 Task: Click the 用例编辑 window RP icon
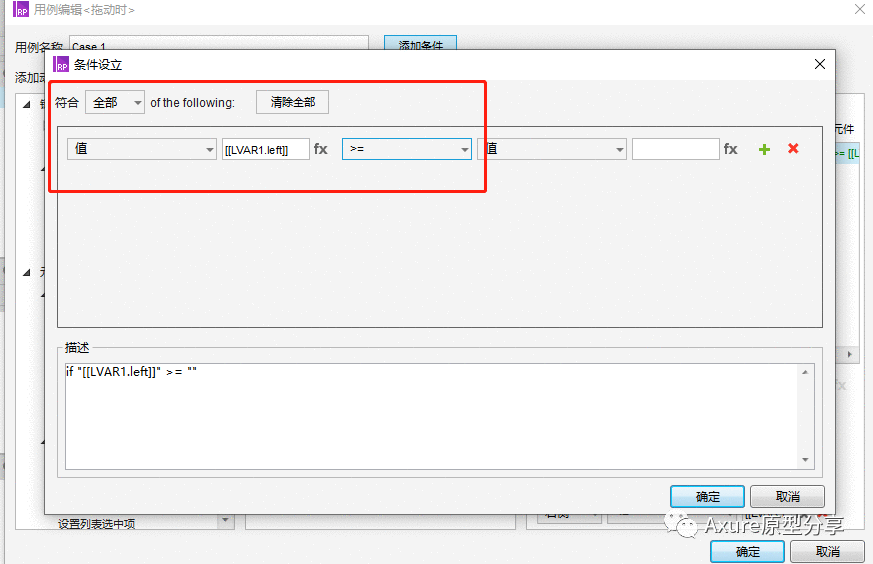click(21, 9)
